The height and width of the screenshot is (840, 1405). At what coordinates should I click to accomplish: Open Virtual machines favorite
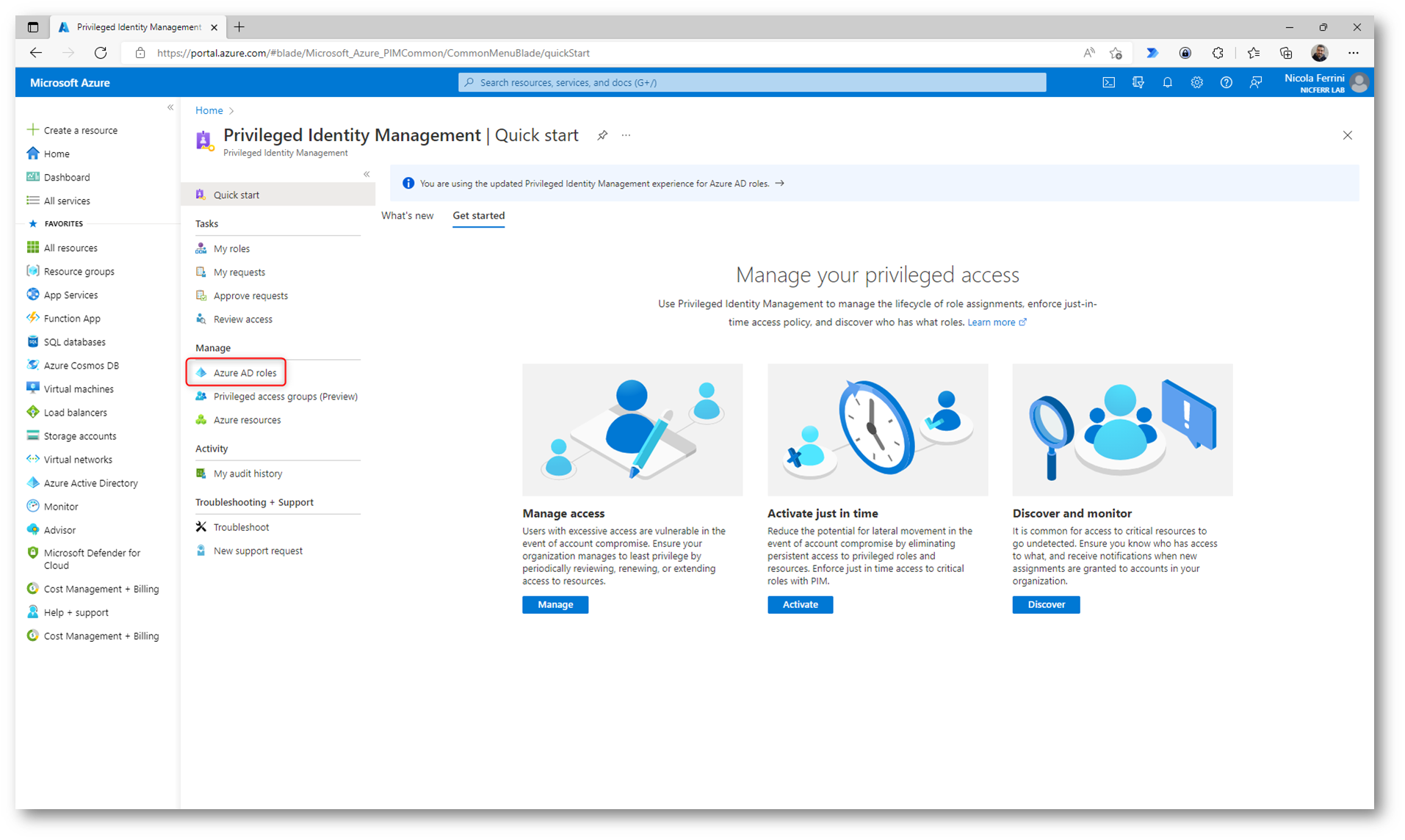[x=79, y=388]
